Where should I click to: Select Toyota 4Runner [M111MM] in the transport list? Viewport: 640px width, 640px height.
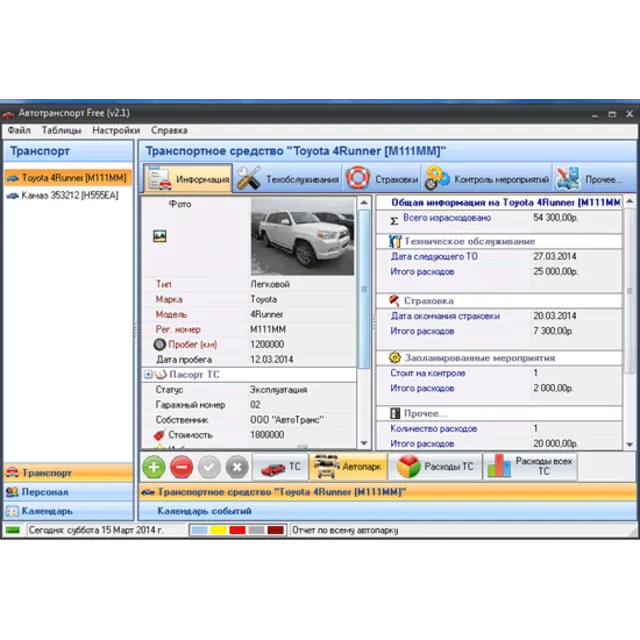(x=68, y=178)
